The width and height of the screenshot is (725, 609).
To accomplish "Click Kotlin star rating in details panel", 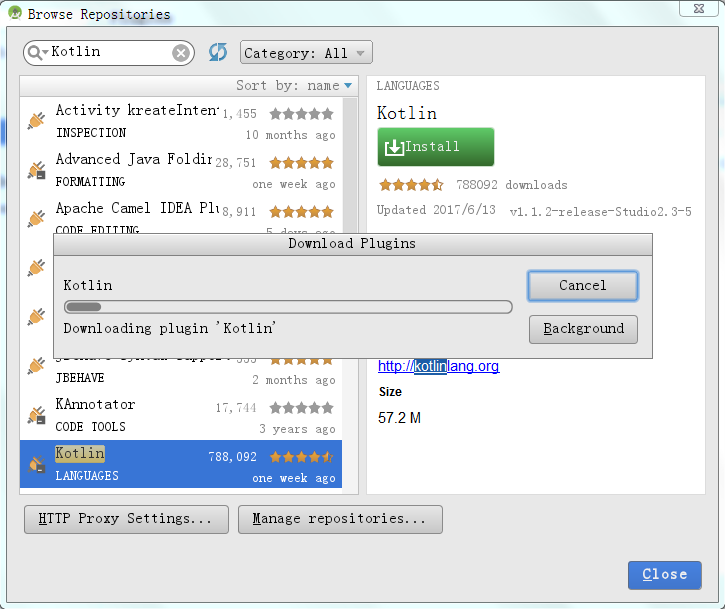I will click(x=411, y=185).
